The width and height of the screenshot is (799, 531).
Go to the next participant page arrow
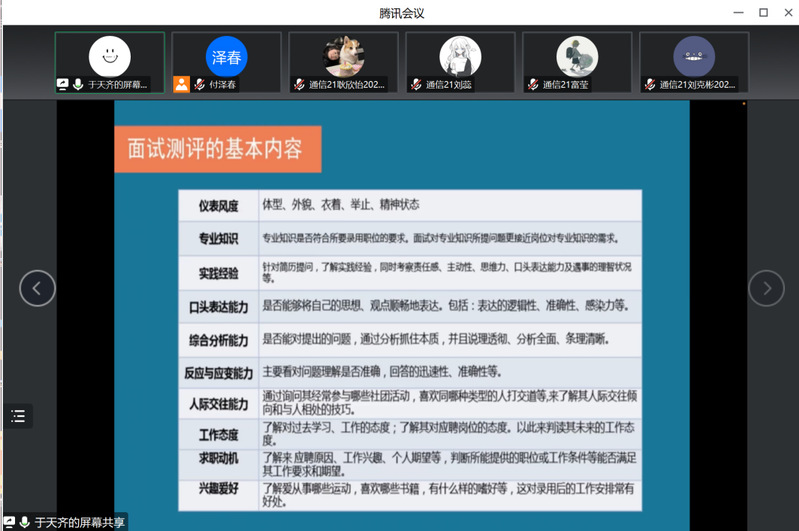click(x=766, y=288)
